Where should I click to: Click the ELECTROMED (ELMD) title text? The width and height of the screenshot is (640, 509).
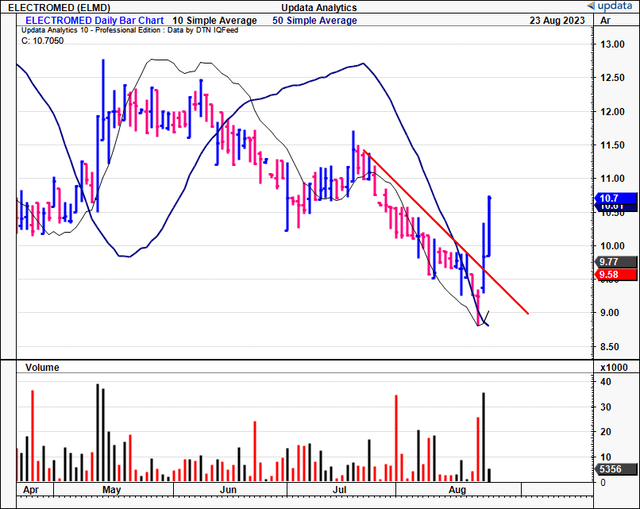coord(60,7)
